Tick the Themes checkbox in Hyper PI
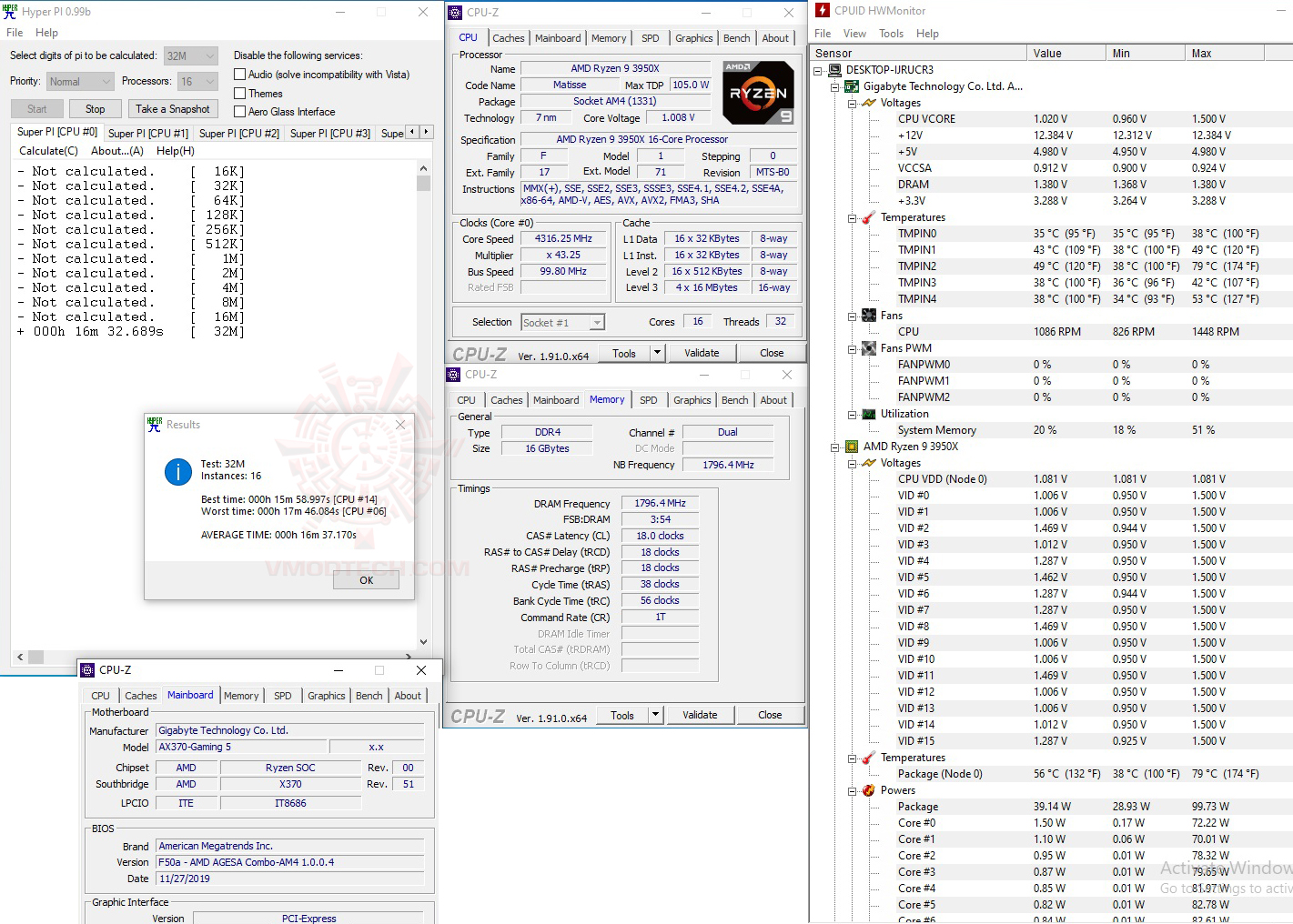The width and height of the screenshot is (1293, 924). 240,93
